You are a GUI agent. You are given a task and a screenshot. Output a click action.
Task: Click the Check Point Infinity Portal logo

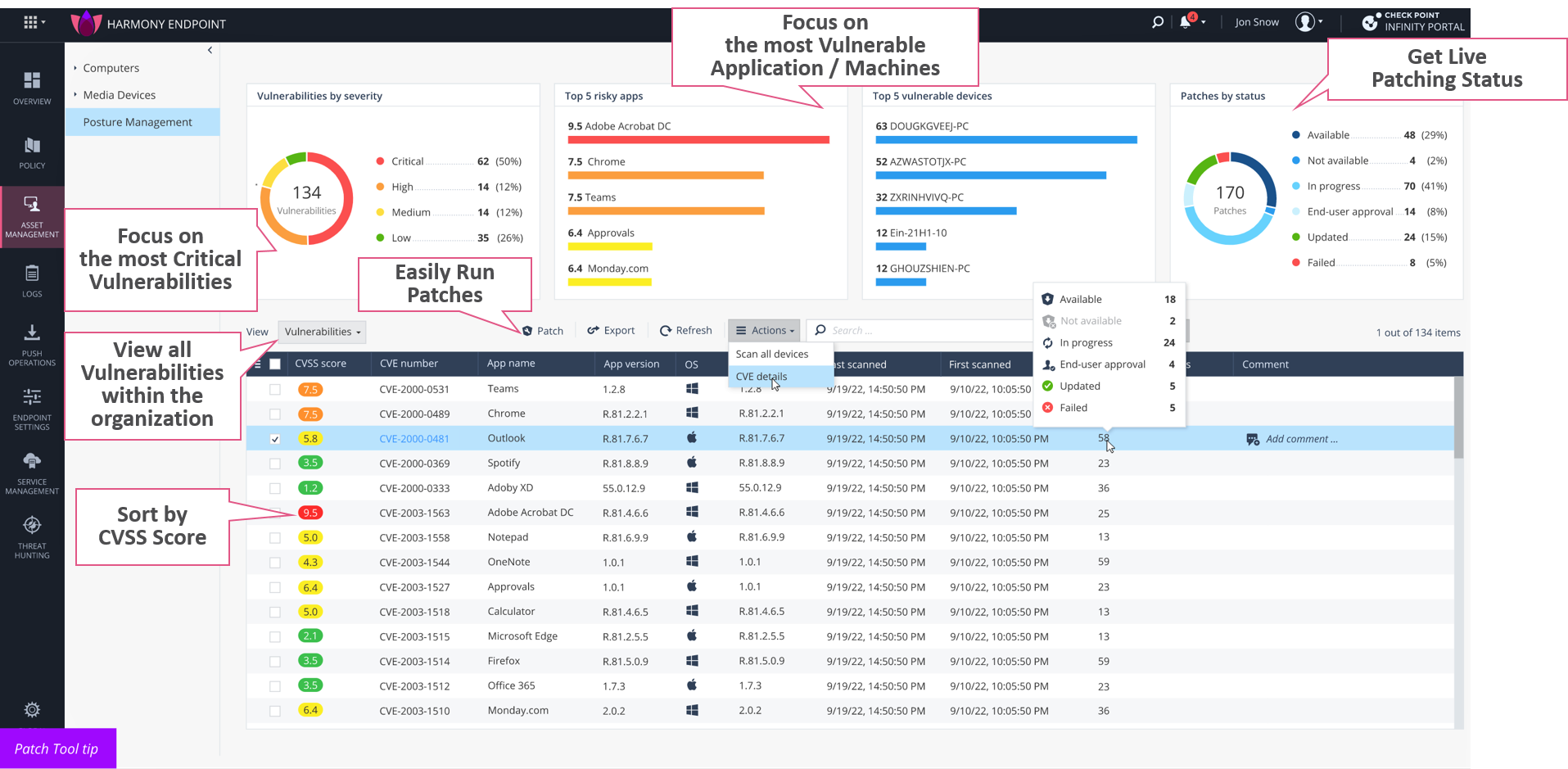(1413, 22)
